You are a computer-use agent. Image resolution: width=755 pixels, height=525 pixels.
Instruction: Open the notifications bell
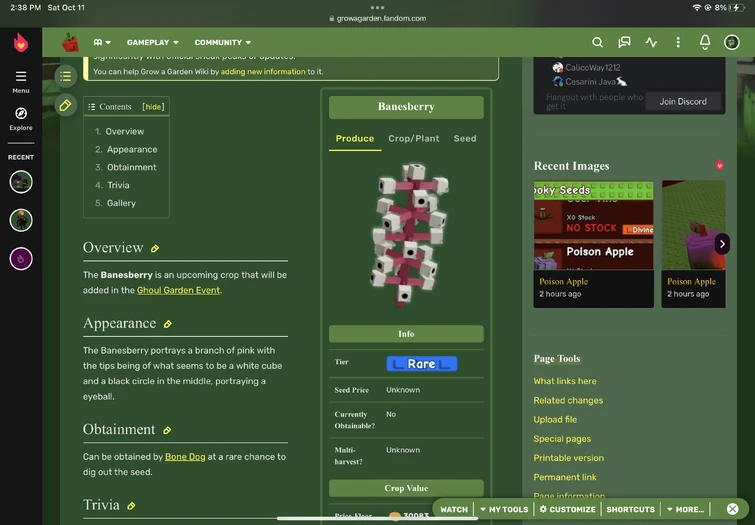[x=704, y=42]
